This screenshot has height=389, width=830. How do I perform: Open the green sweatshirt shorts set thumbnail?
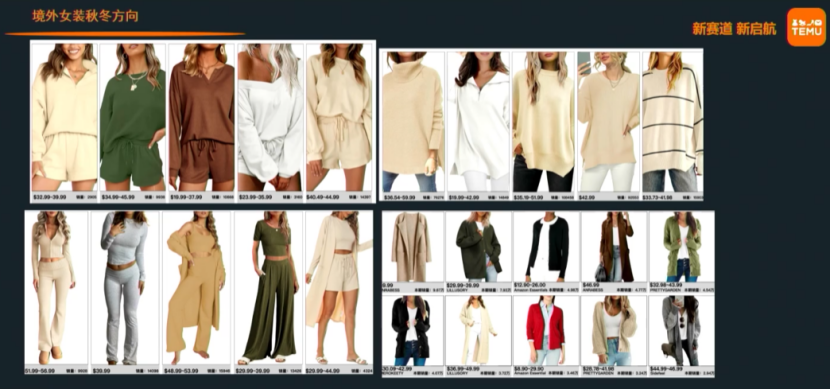[132, 117]
